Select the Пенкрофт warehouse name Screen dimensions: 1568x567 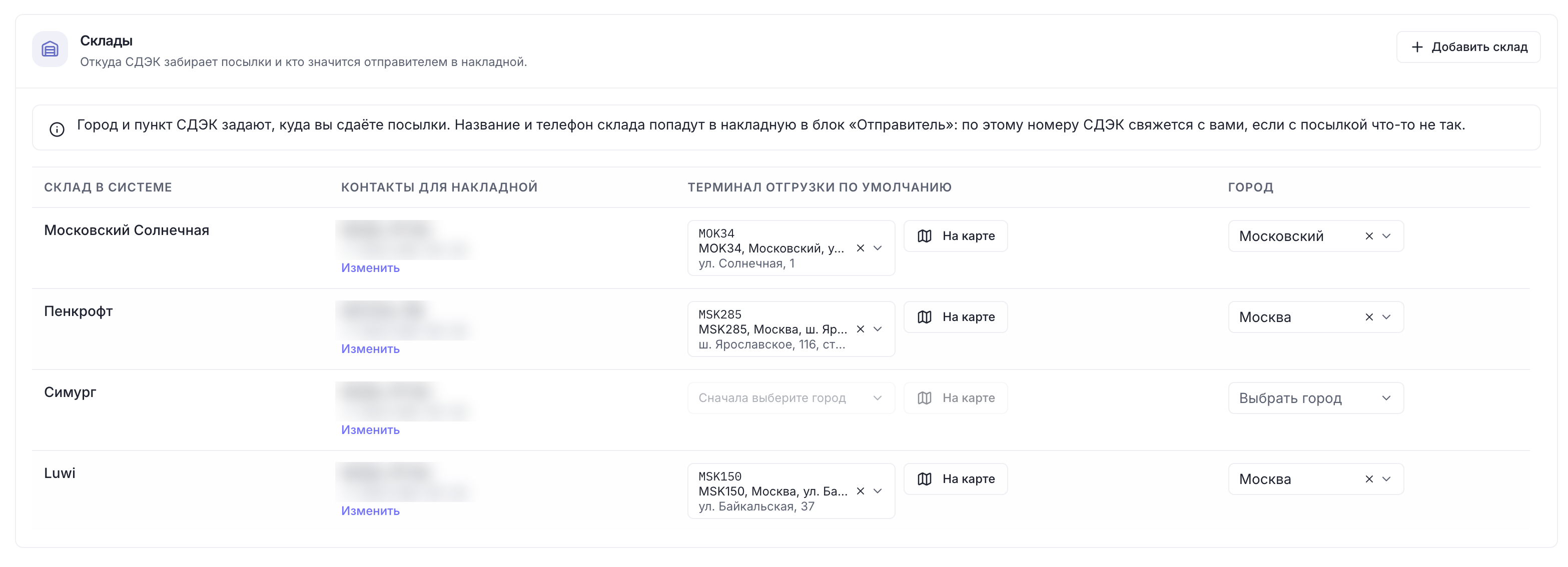pyautogui.click(x=79, y=311)
